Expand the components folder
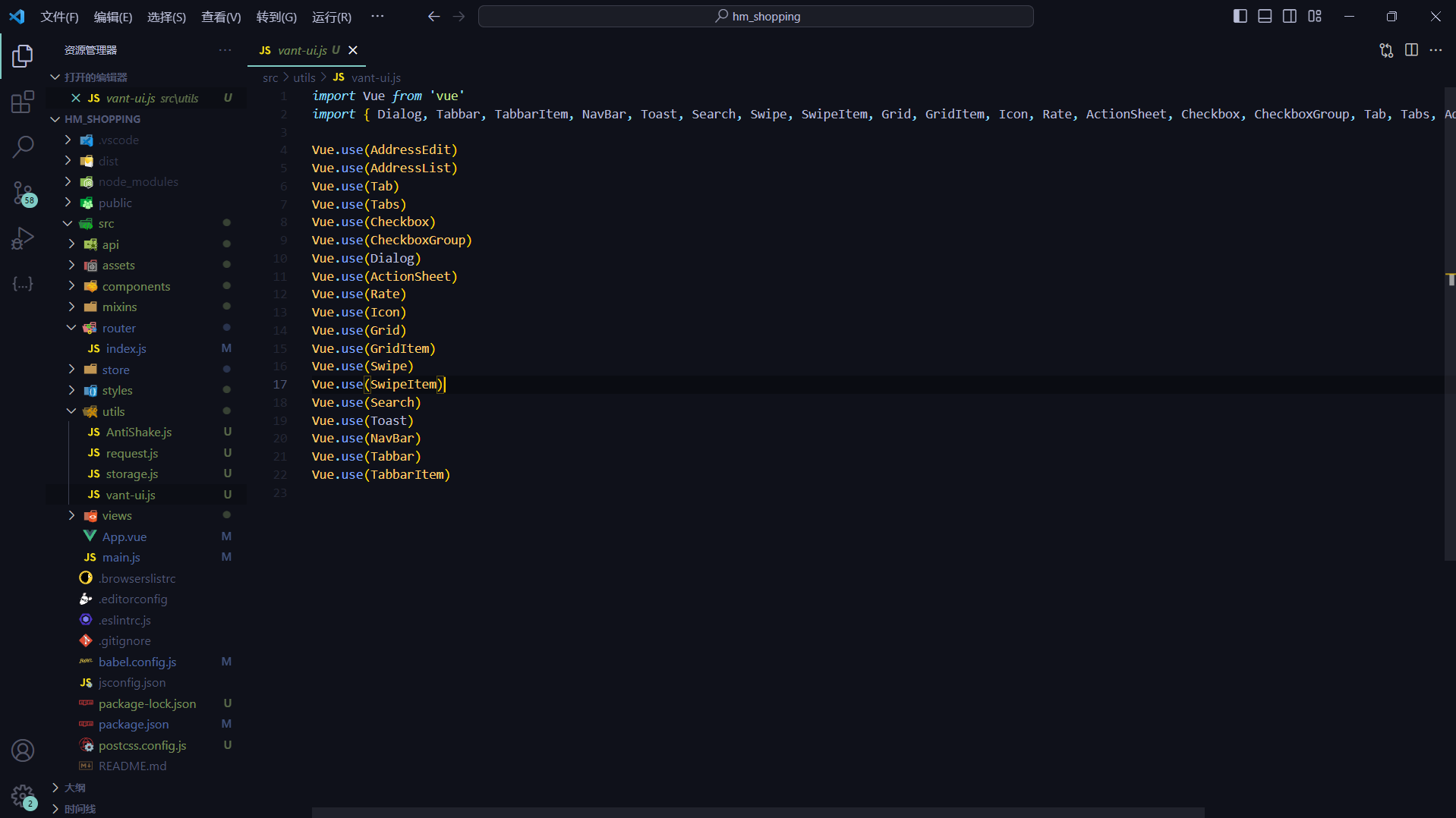This screenshot has height=818, width=1456. 146,286
